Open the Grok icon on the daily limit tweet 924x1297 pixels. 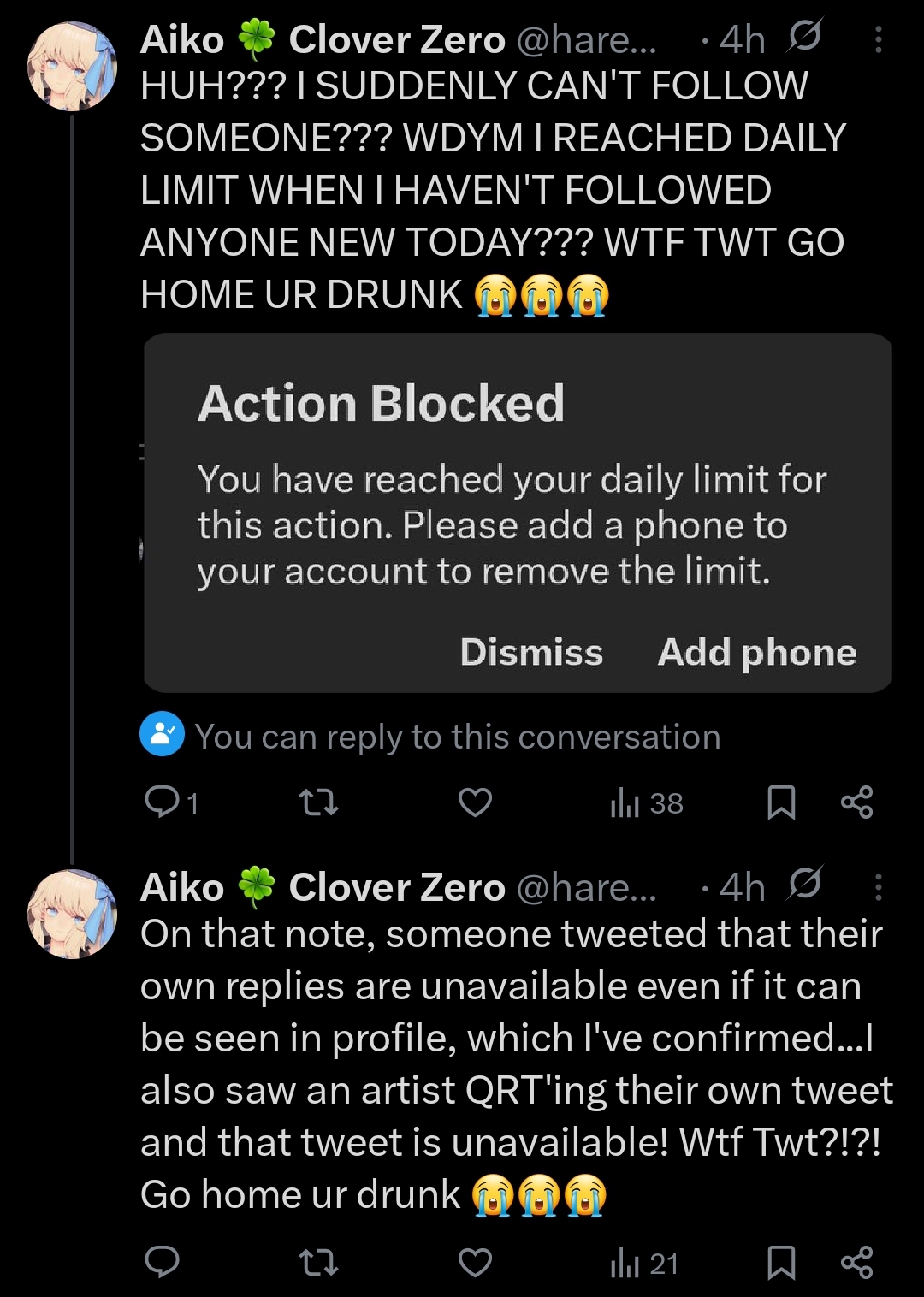point(804,38)
